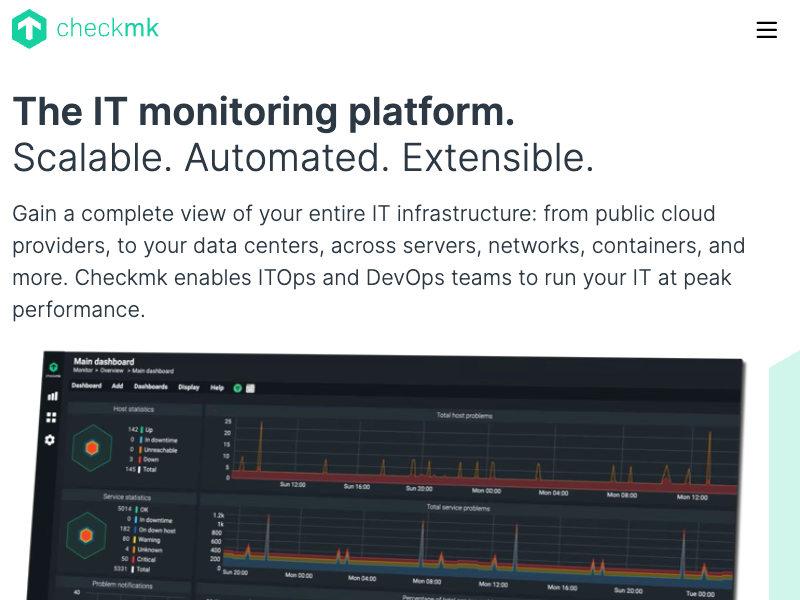
Task: Click the Main dashboard screenshot image
Action: coord(386,475)
